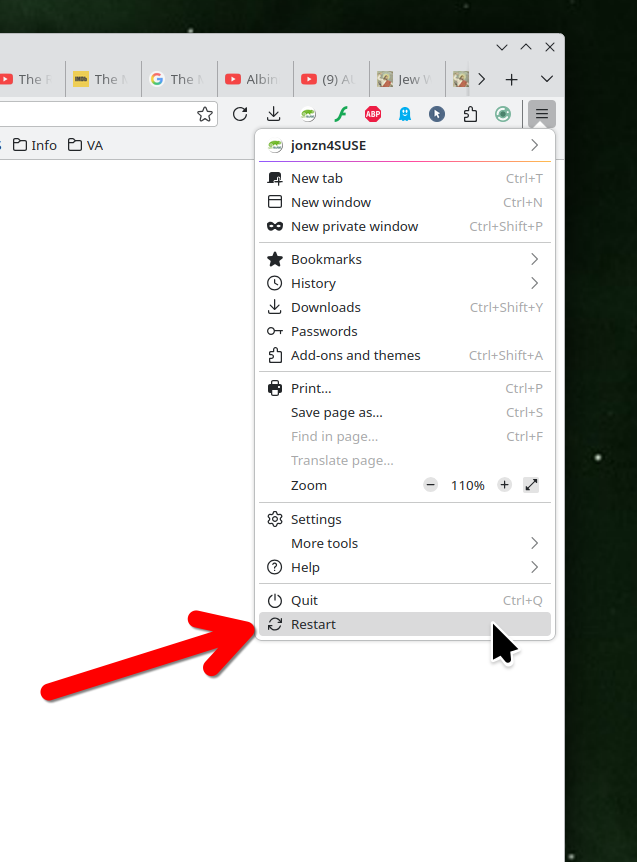Open the list all tabs dropdown
Image resolution: width=637 pixels, height=862 pixels.
tap(547, 79)
